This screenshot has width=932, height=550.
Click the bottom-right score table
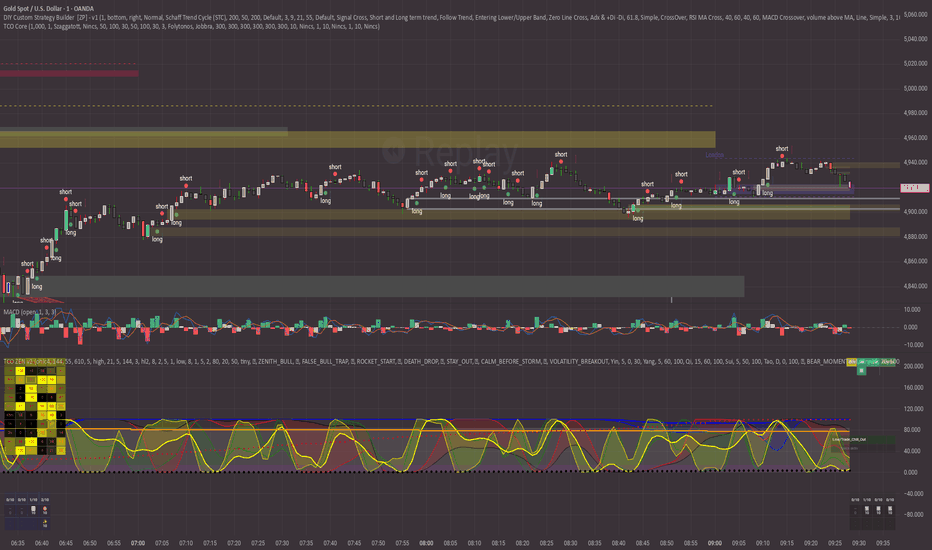pyautogui.click(x=873, y=513)
